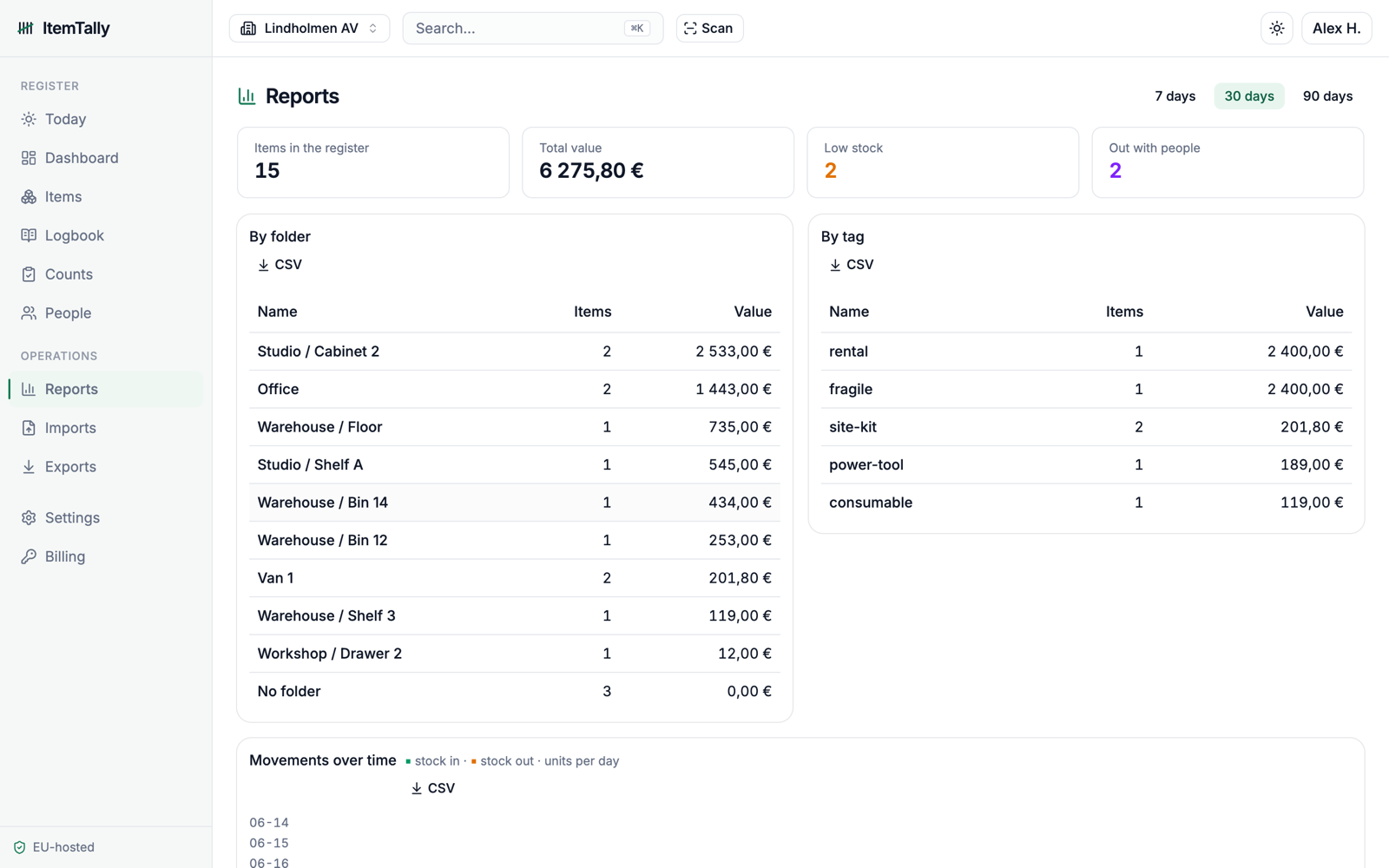
Task: Go to Logbook in the sidebar
Action: pos(106,235)
